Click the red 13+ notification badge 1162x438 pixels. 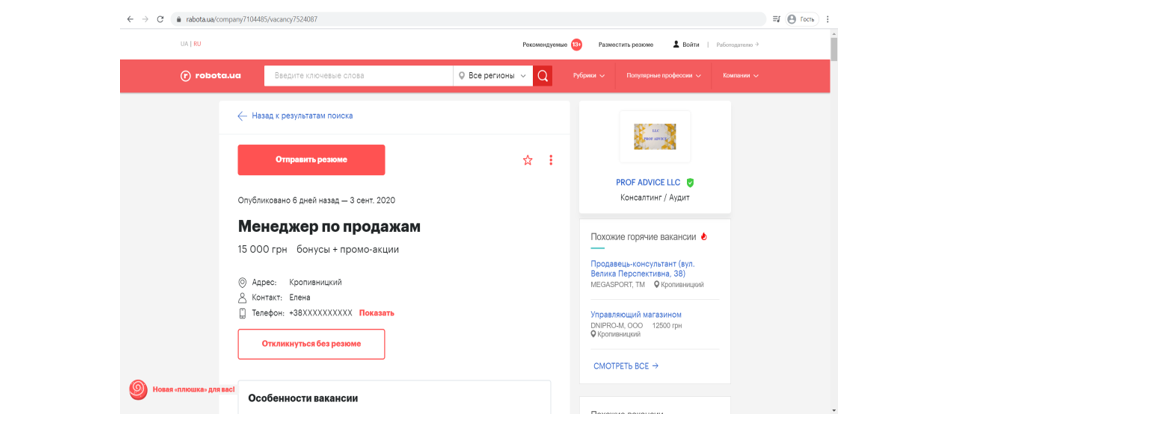pos(577,44)
